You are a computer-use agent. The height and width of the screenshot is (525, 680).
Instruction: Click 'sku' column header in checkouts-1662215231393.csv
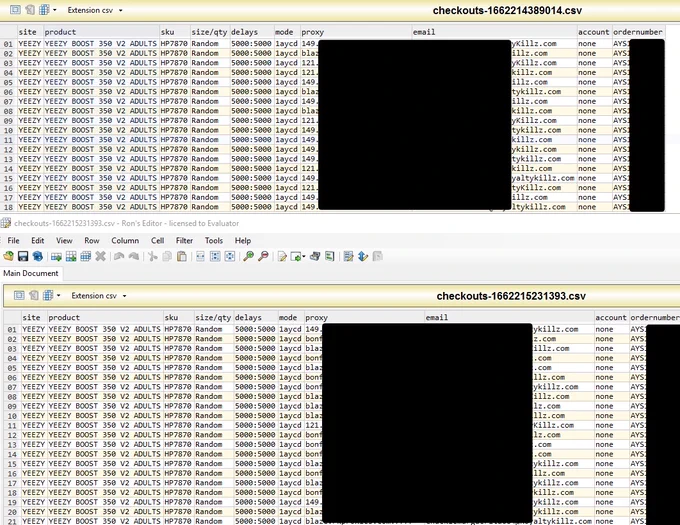178,317
